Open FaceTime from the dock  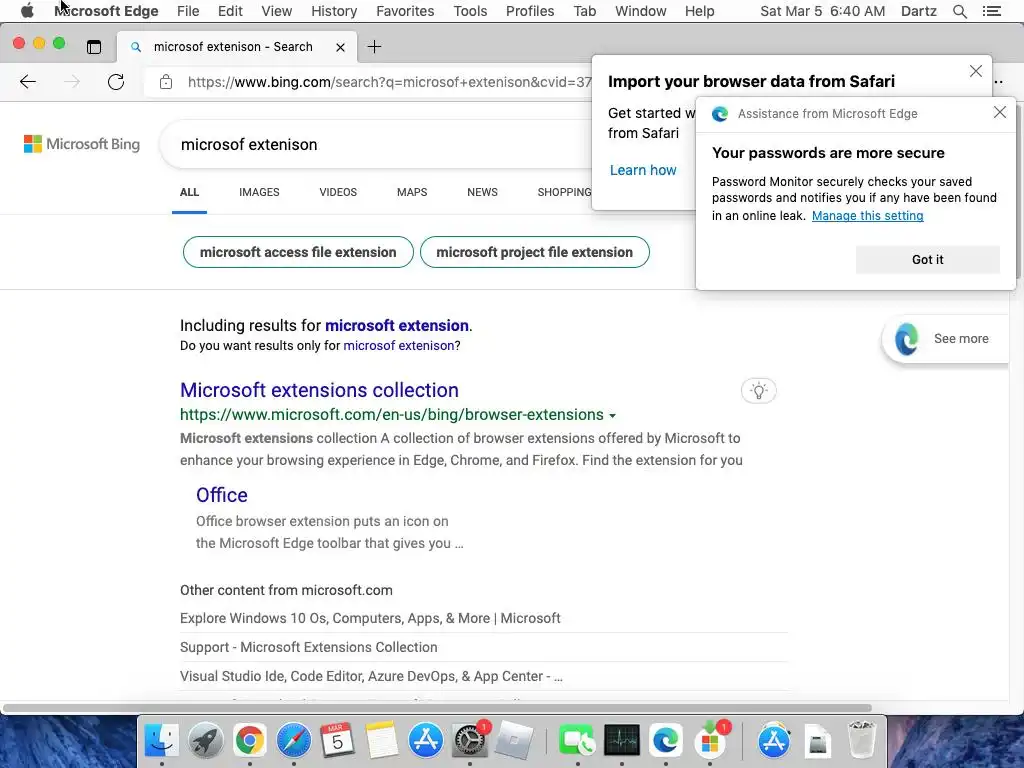point(577,741)
